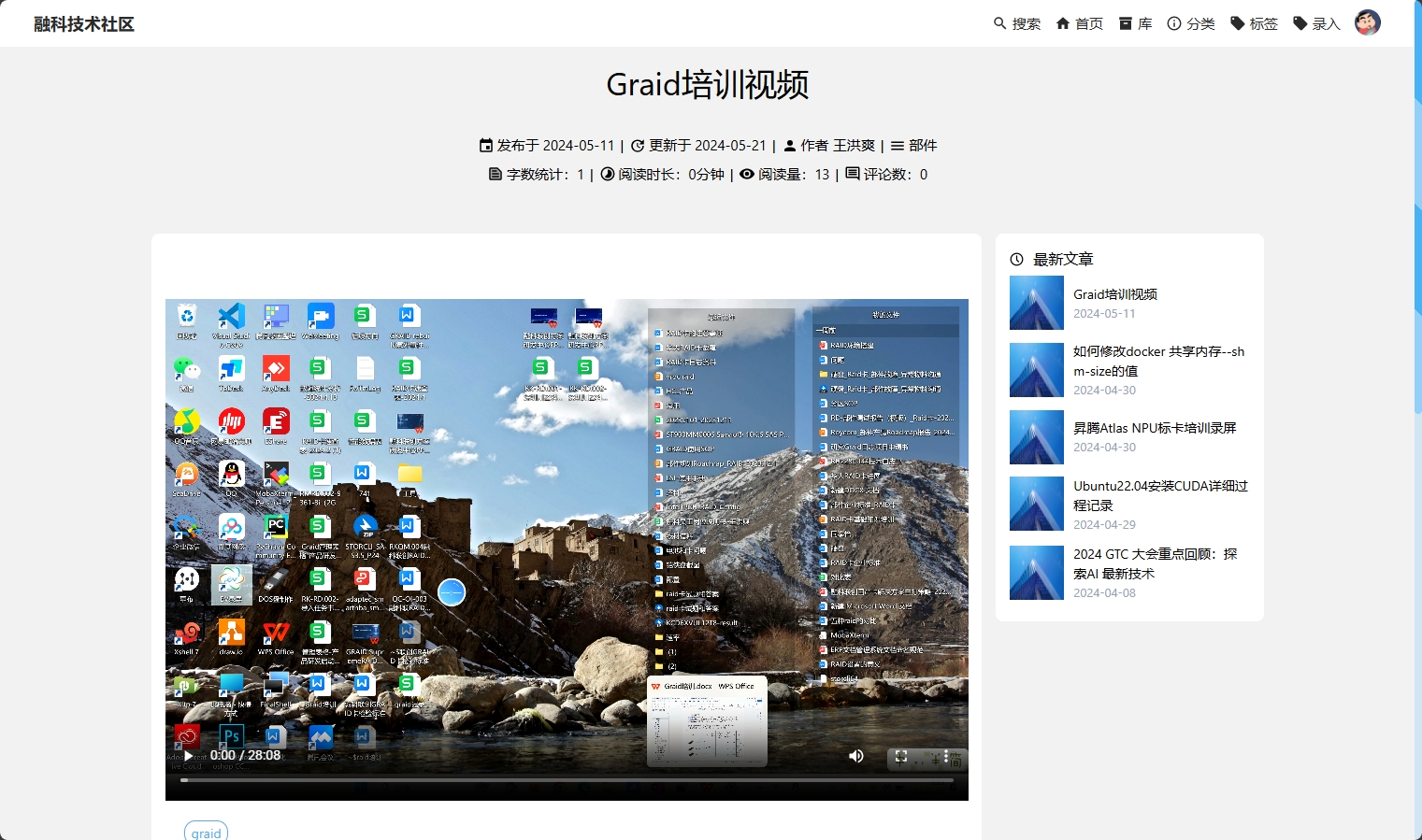Open the article 2024 GTC 大会重点回顾
The width and height of the screenshot is (1422, 840).
pyautogui.click(x=1155, y=563)
